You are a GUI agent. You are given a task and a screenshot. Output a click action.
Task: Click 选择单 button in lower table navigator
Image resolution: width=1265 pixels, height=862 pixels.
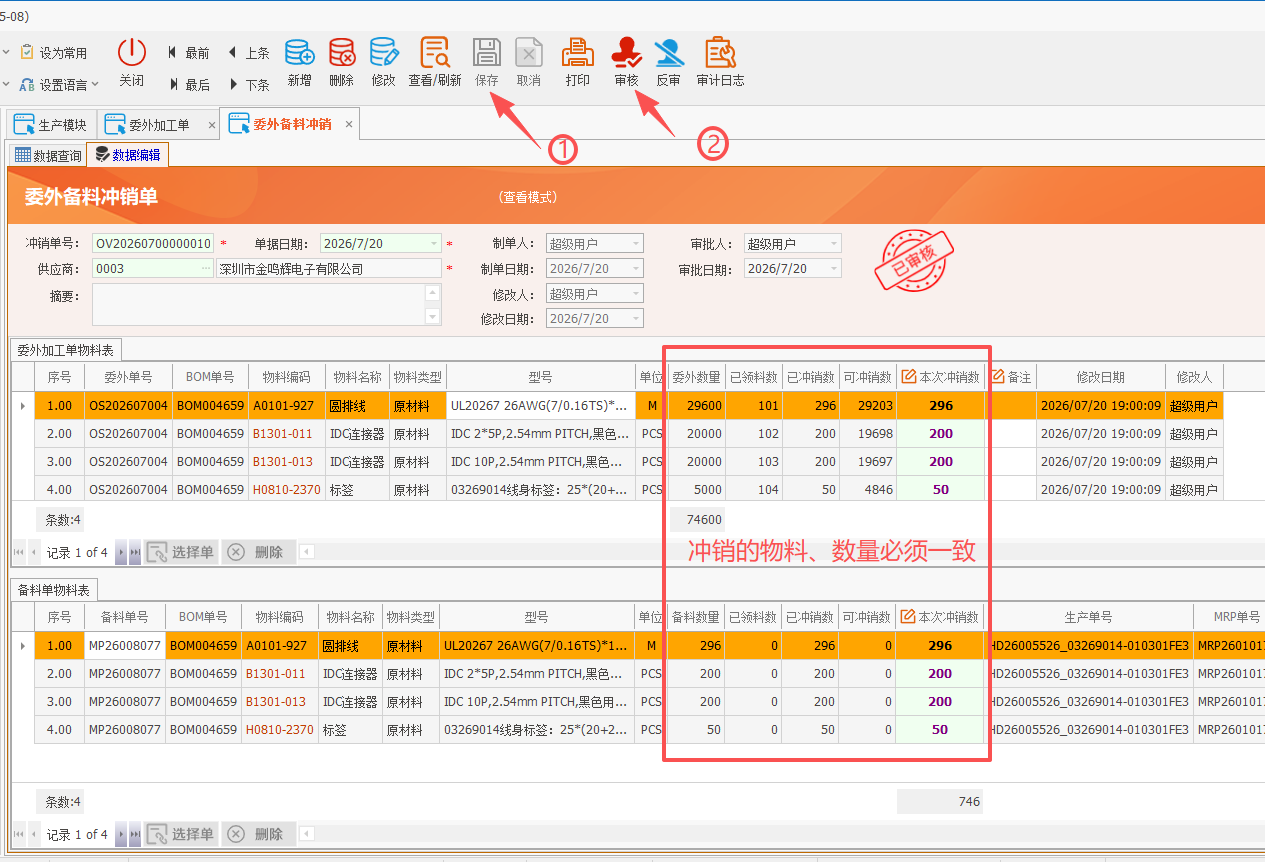181,834
